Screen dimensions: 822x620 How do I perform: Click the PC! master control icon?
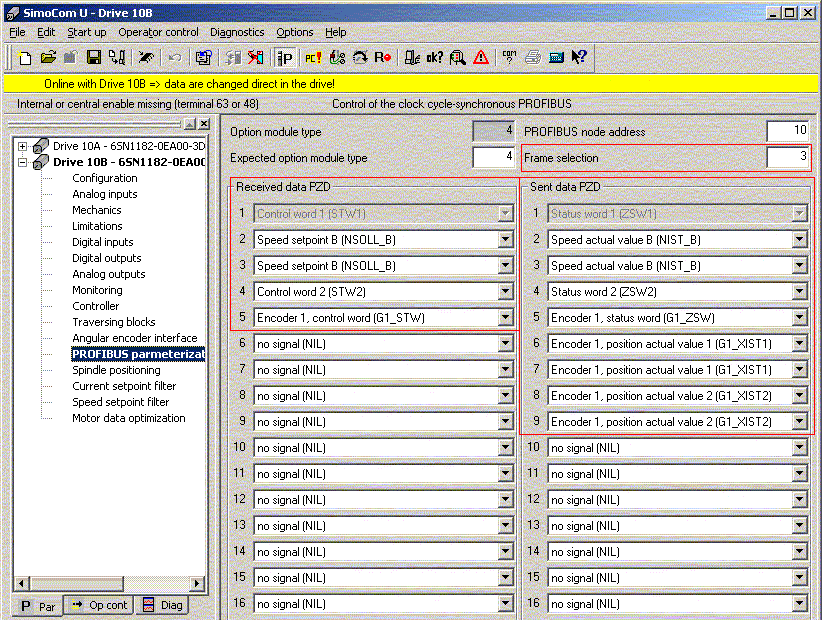point(313,57)
